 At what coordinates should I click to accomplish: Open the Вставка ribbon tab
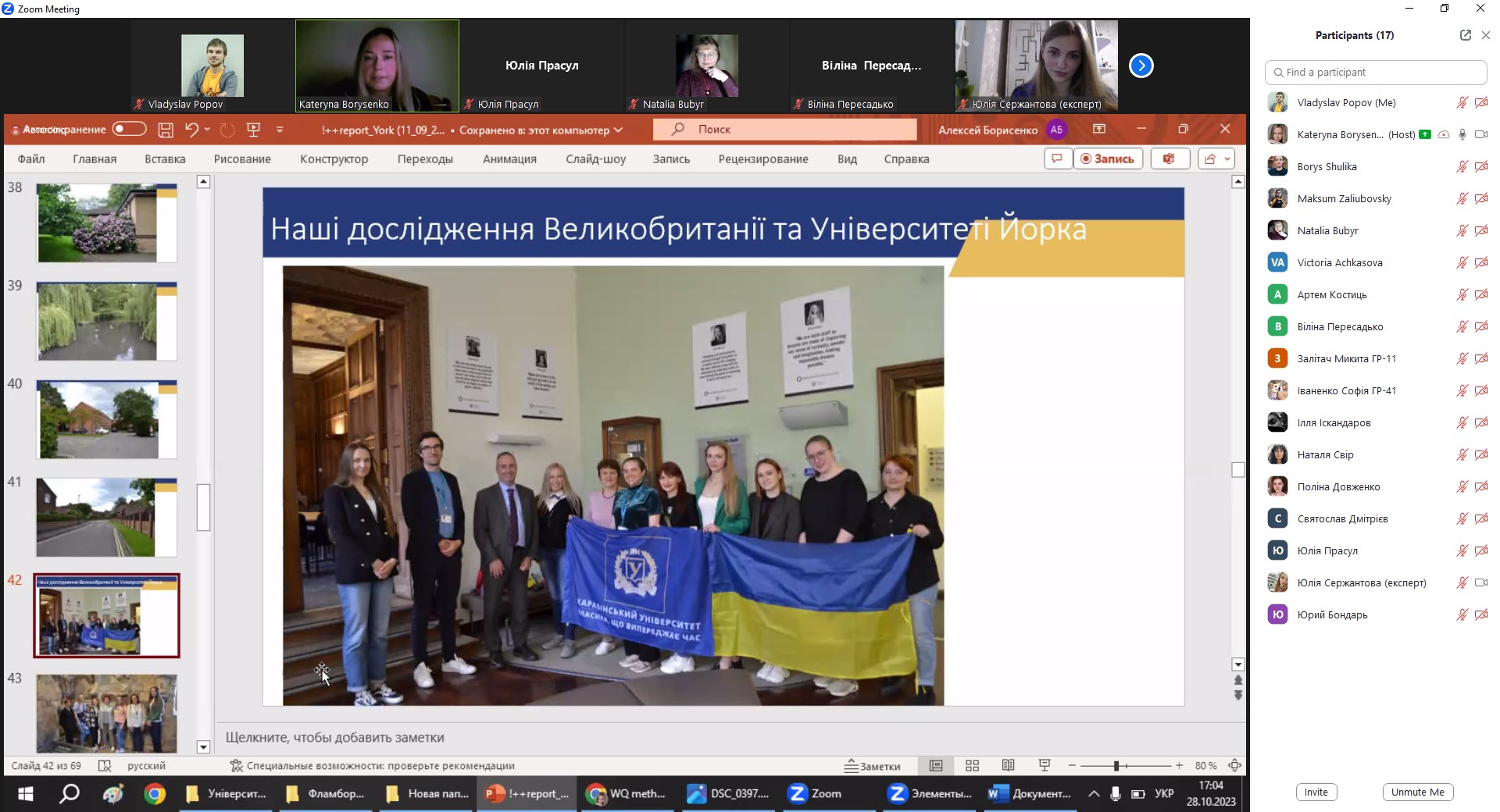pyautogui.click(x=165, y=158)
